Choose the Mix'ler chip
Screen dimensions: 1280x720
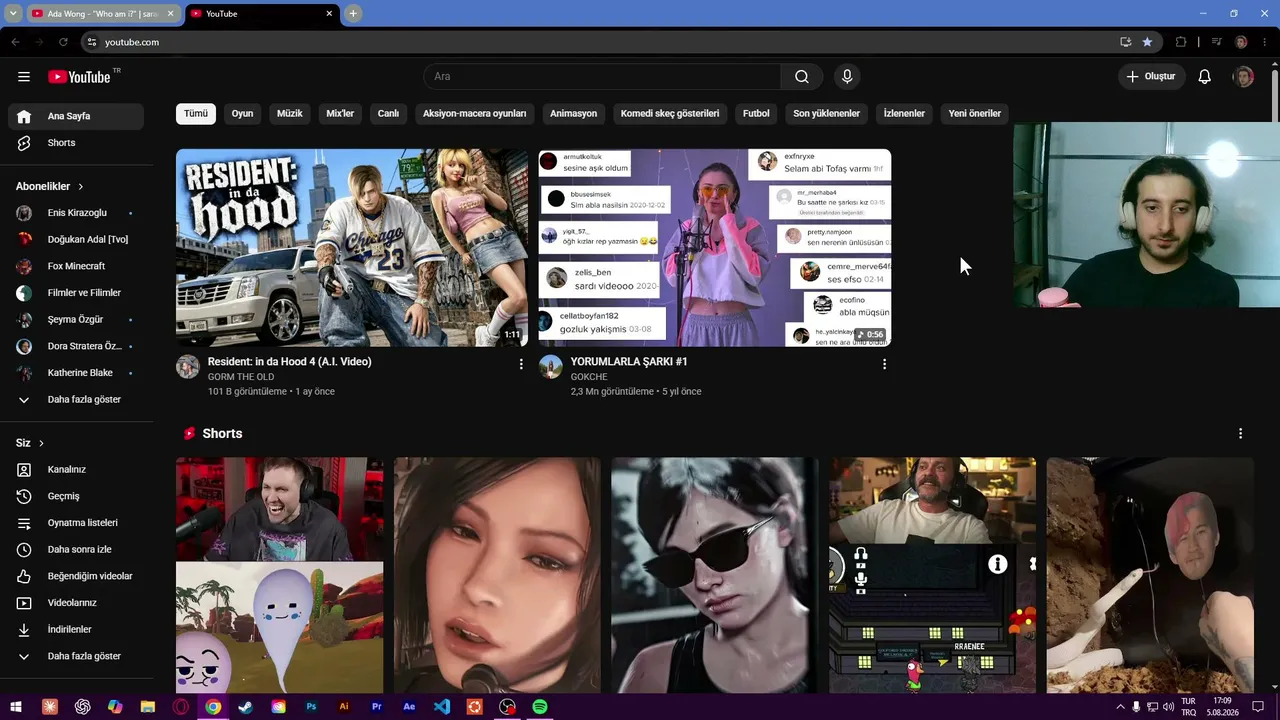pyautogui.click(x=340, y=114)
